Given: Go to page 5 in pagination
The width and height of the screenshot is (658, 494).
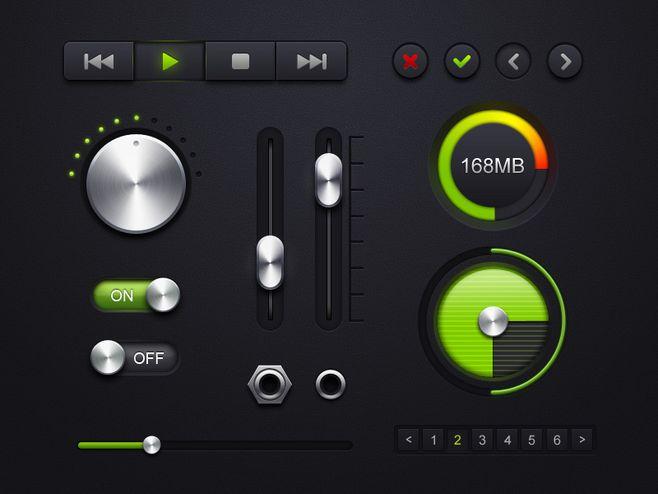Looking at the screenshot, I should pyautogui.click(x=532, y=440).
